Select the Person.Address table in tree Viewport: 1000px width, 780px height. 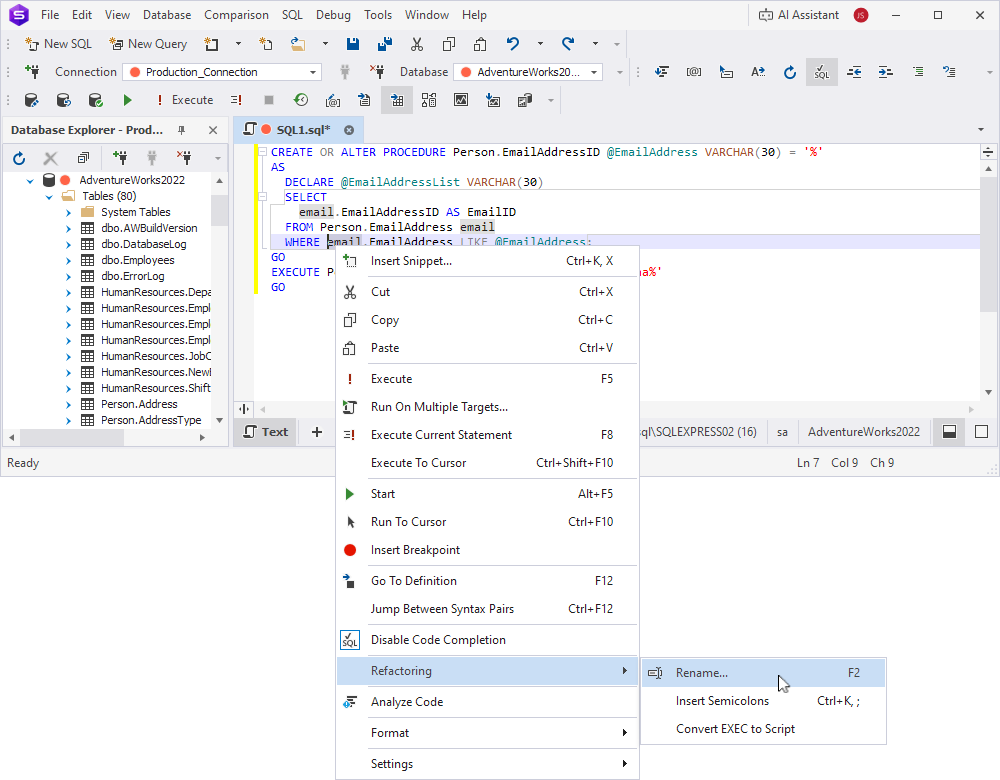(139, 404)
